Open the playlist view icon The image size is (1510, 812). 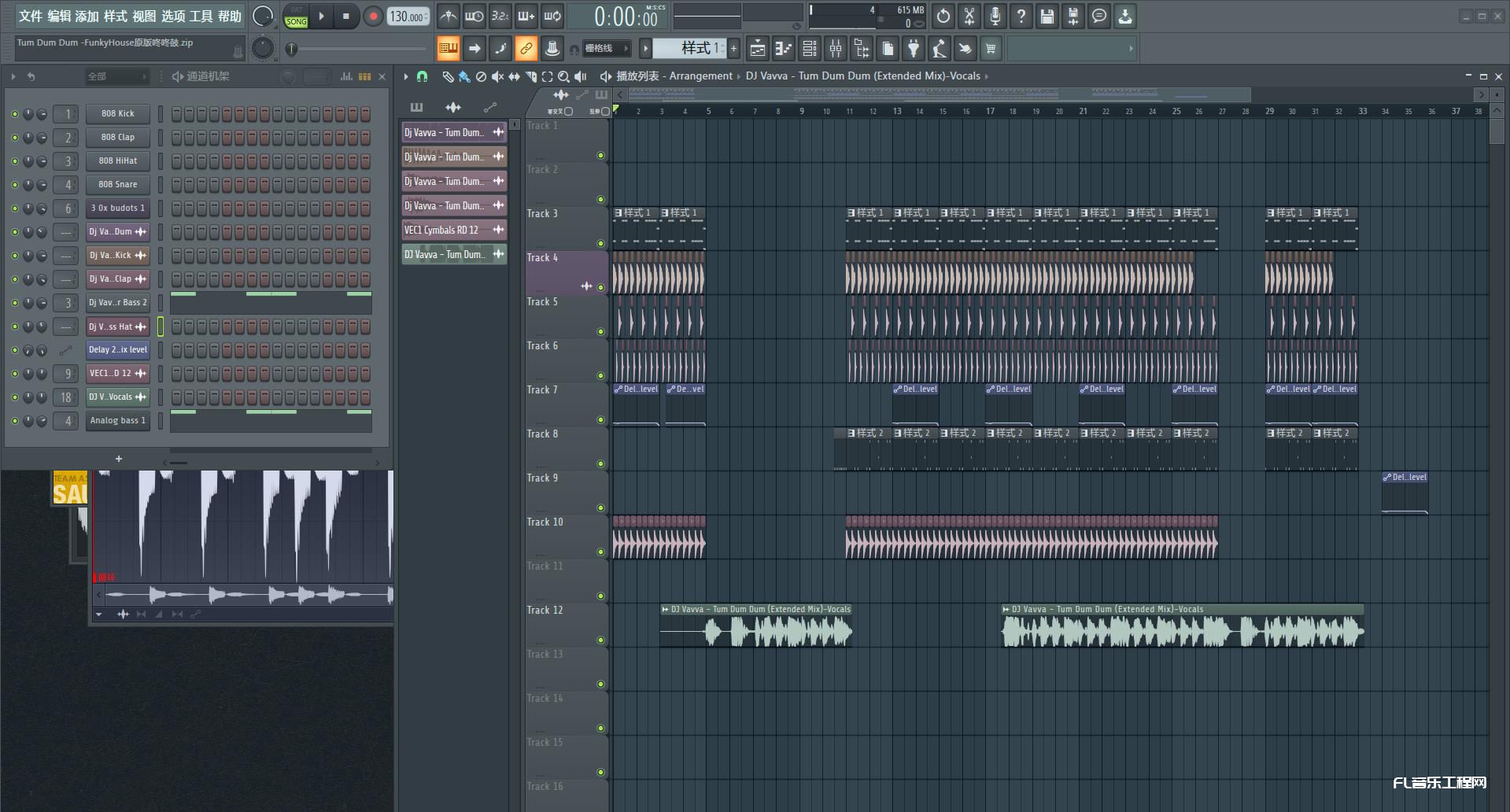click(758, 49)
